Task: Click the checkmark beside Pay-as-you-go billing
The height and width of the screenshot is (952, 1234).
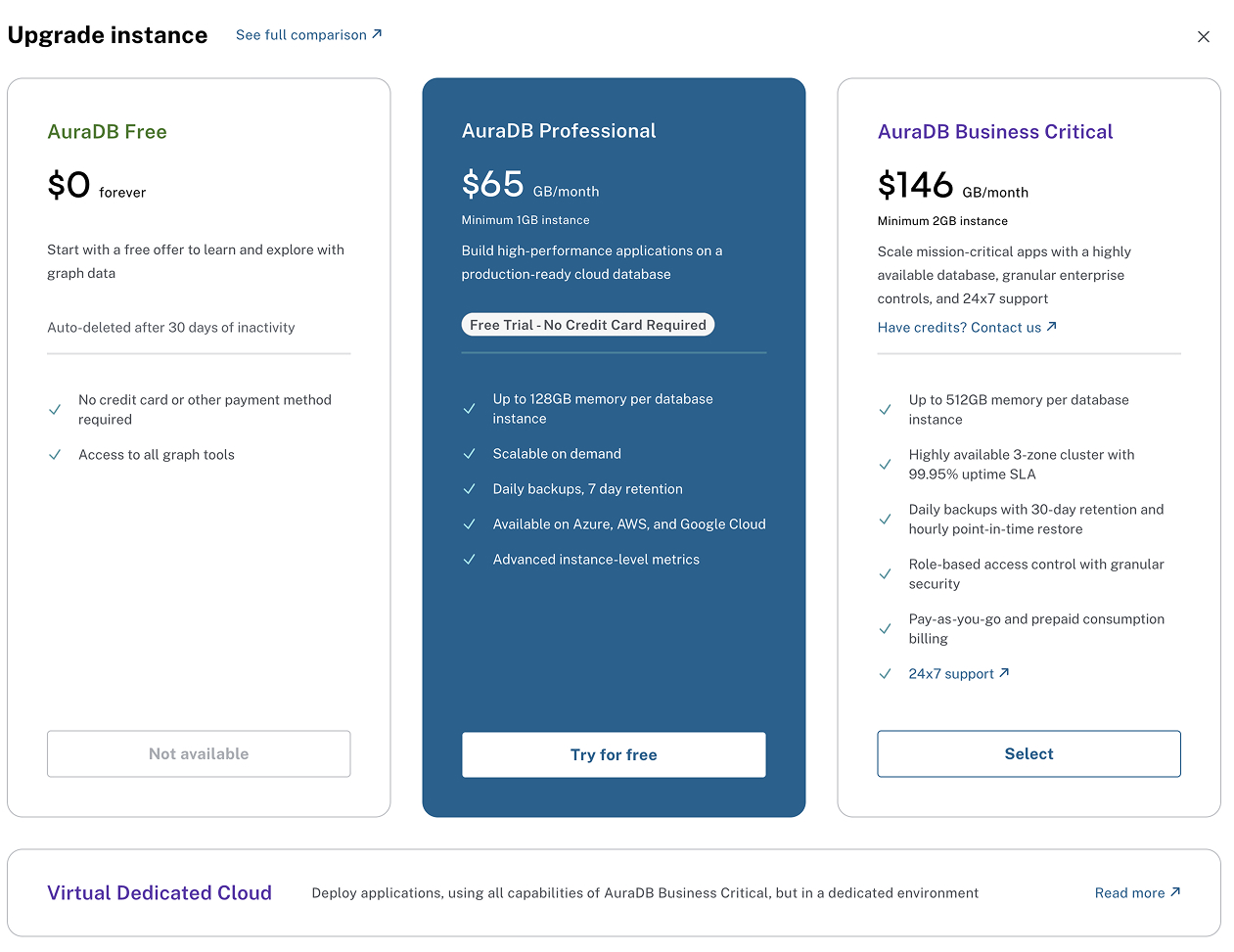Action: 885,628
